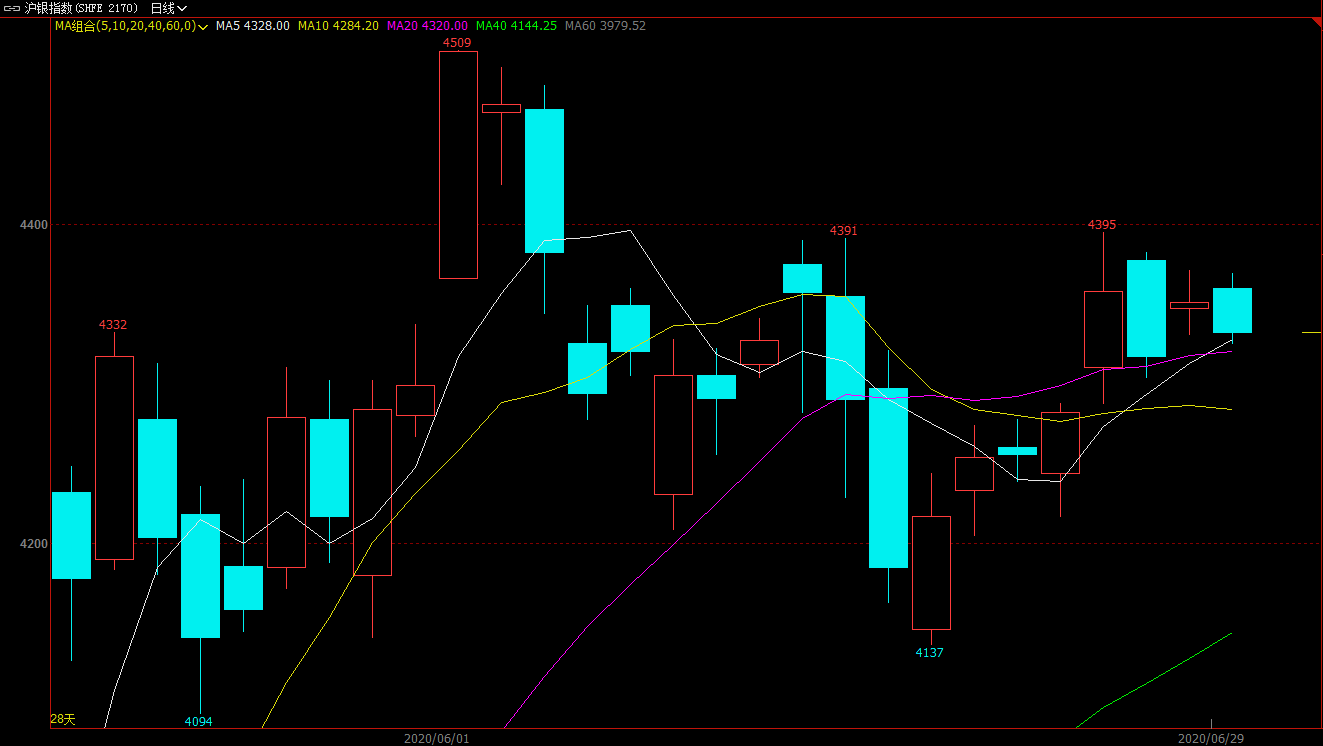This screenshot has height=746, width=1323.
Task: Click the 4332 high price label
Action: coord(113,325)
